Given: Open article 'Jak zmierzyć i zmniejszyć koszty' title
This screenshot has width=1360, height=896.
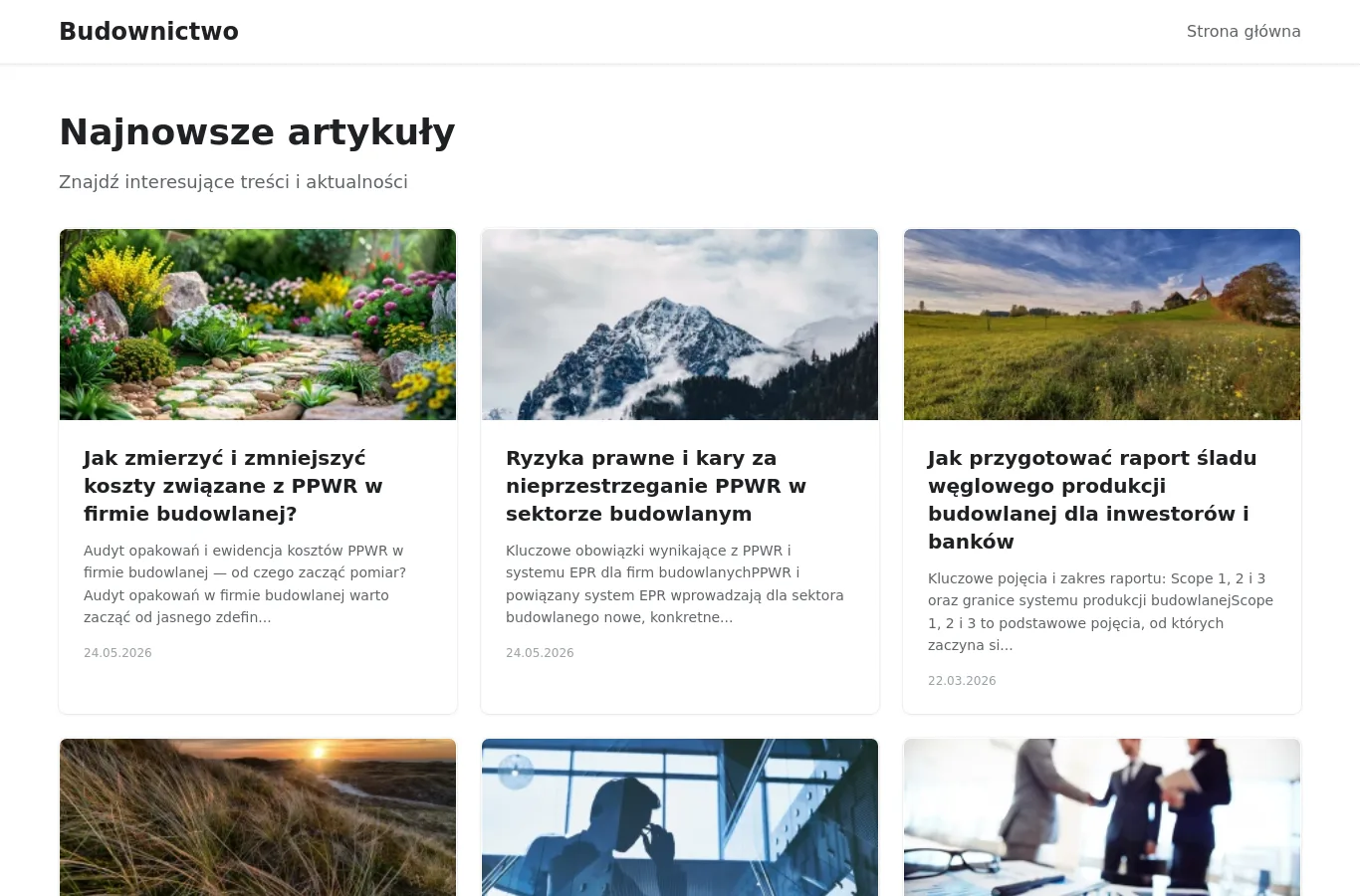Looking at the screenshot, I should 233,486.
